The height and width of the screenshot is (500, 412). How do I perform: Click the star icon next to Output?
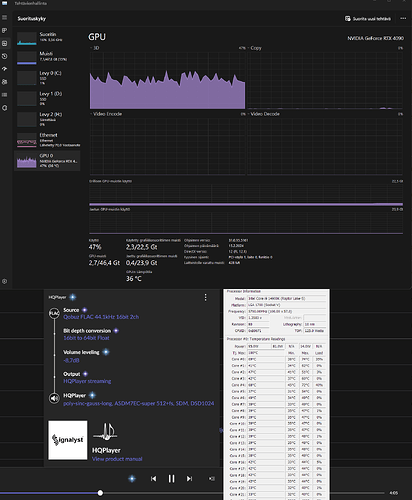pos(85,374)
